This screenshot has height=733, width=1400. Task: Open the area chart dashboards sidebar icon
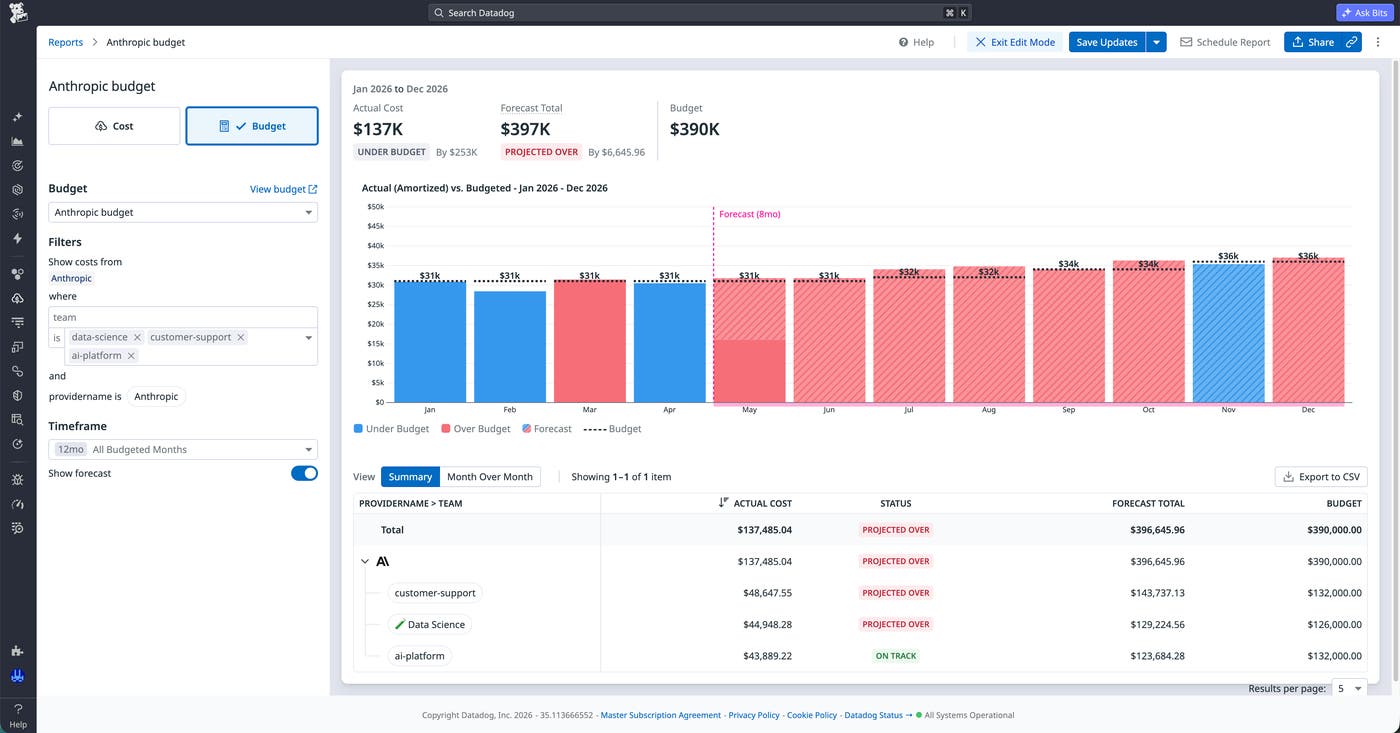click(x=17, y=141)
